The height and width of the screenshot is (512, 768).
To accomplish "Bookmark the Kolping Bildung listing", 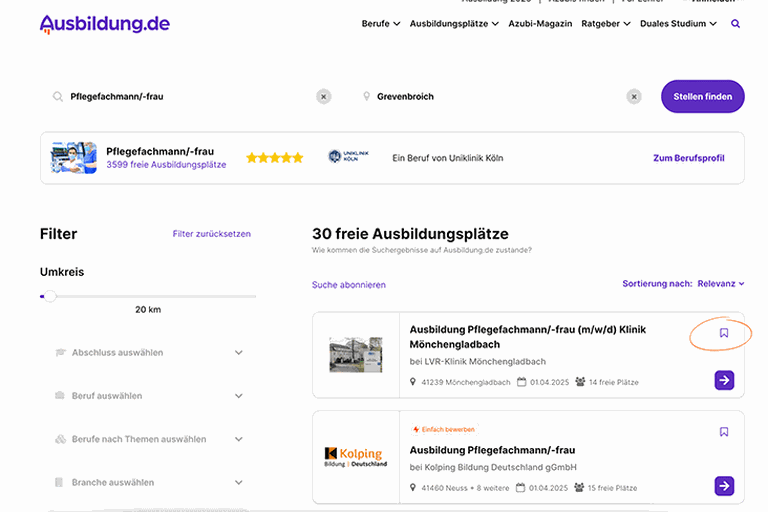I will click(x=724, y=432).
